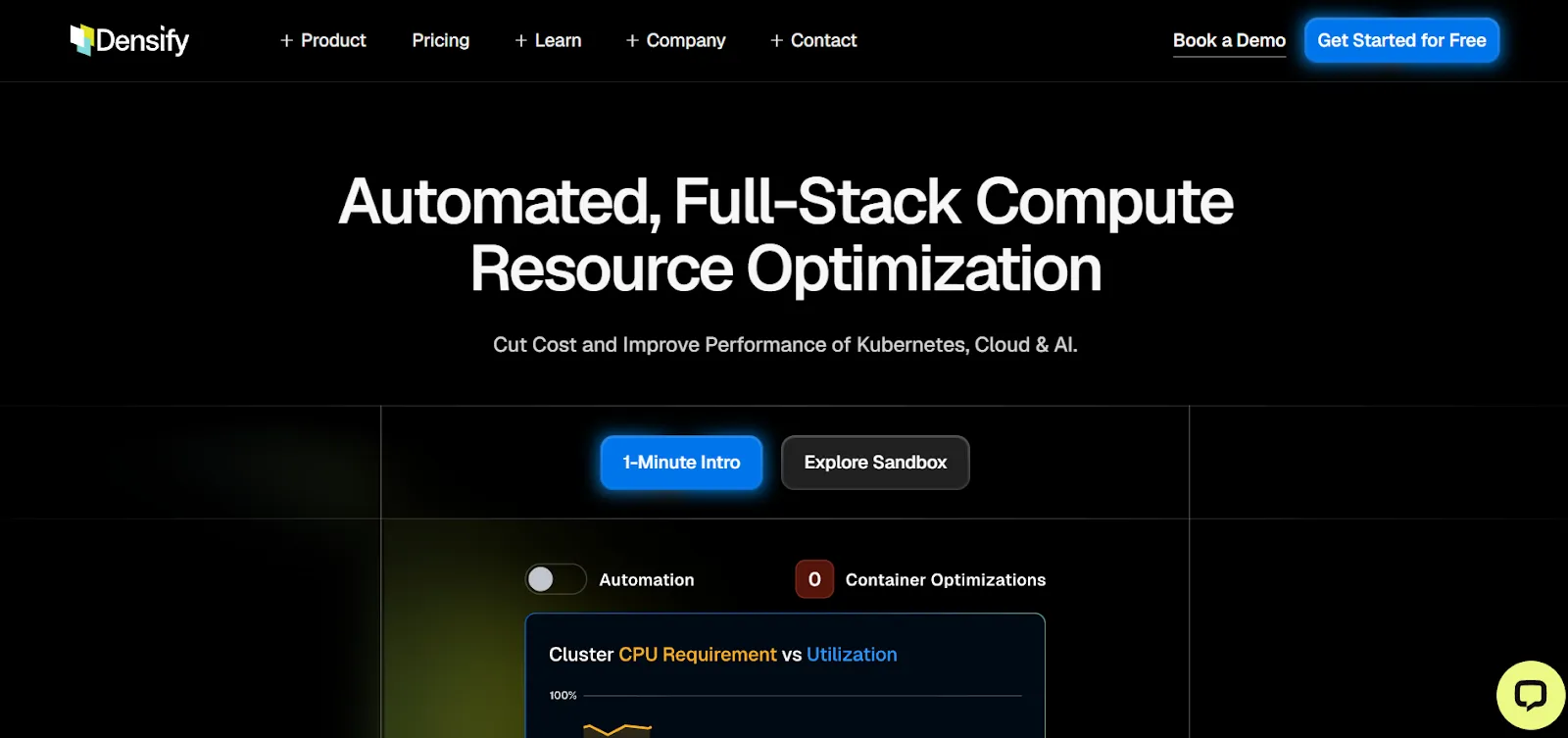Click the Book a Demo link
The width and height of the screenshot is (1568, 738).
[1229, 40]
